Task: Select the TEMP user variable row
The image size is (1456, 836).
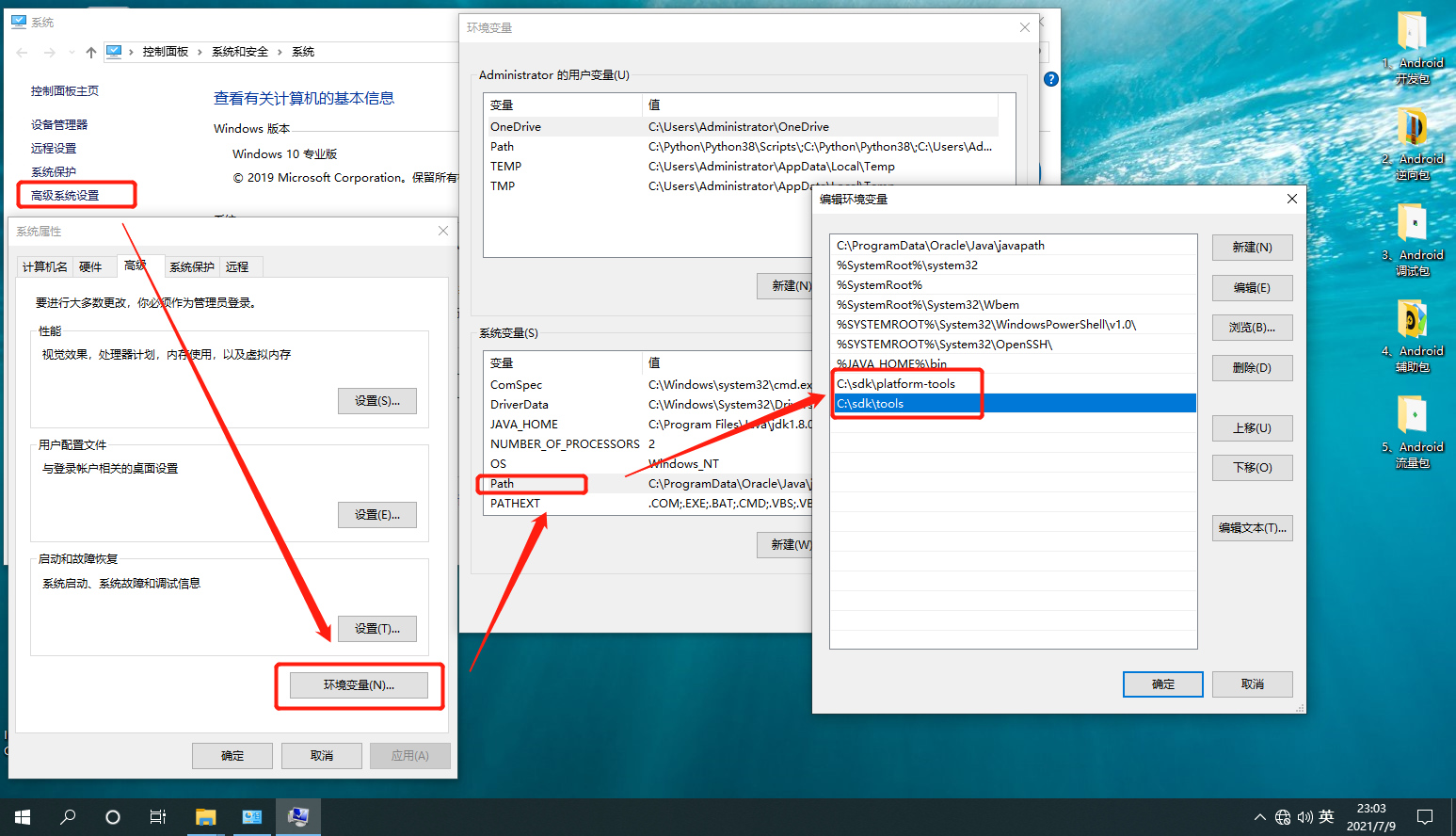Action: click(742, 167)
